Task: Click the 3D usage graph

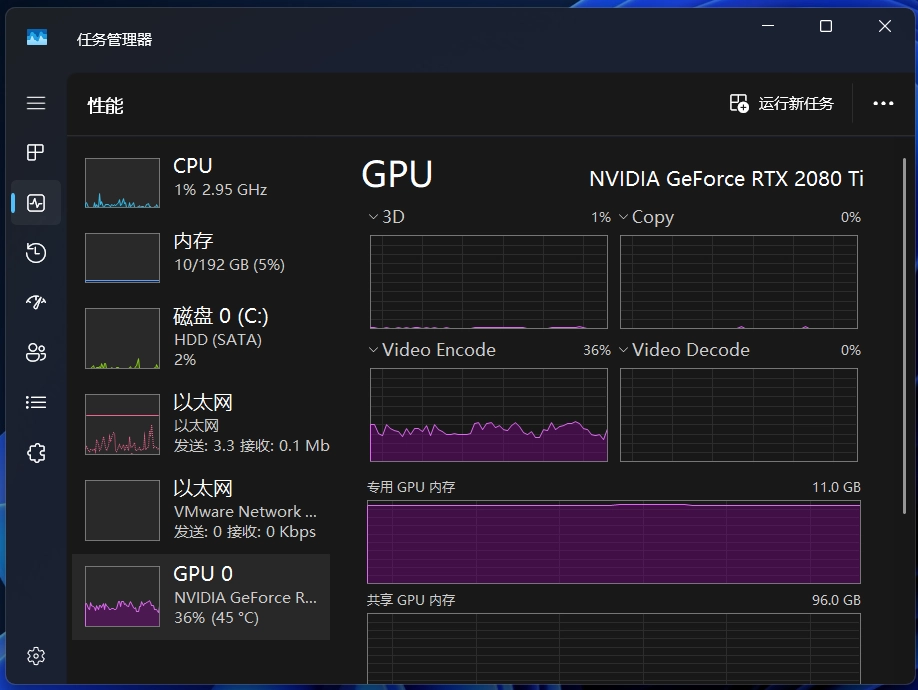Action: [x=489, y=282]
